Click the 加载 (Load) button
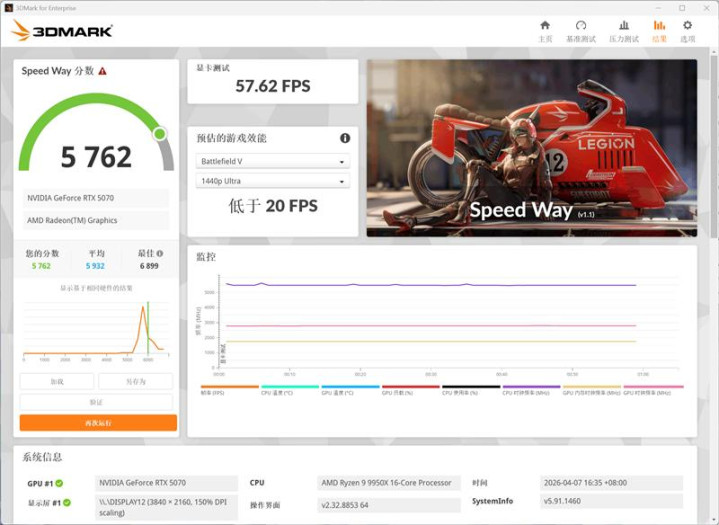719x525 pixels. click(57, 381)
